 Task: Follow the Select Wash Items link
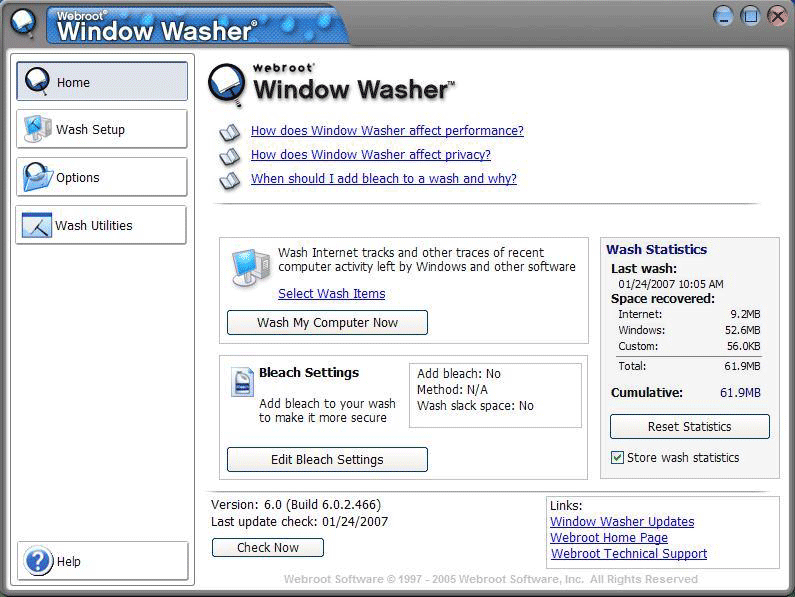[x=332, y=294]
